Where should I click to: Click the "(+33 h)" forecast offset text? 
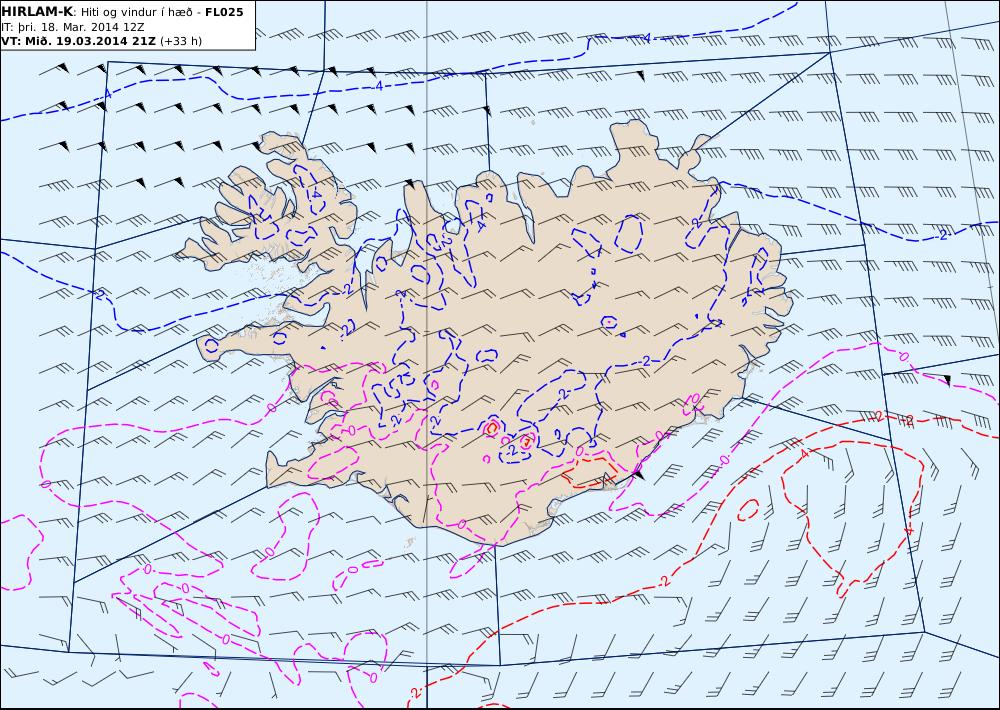click(180, 41)
